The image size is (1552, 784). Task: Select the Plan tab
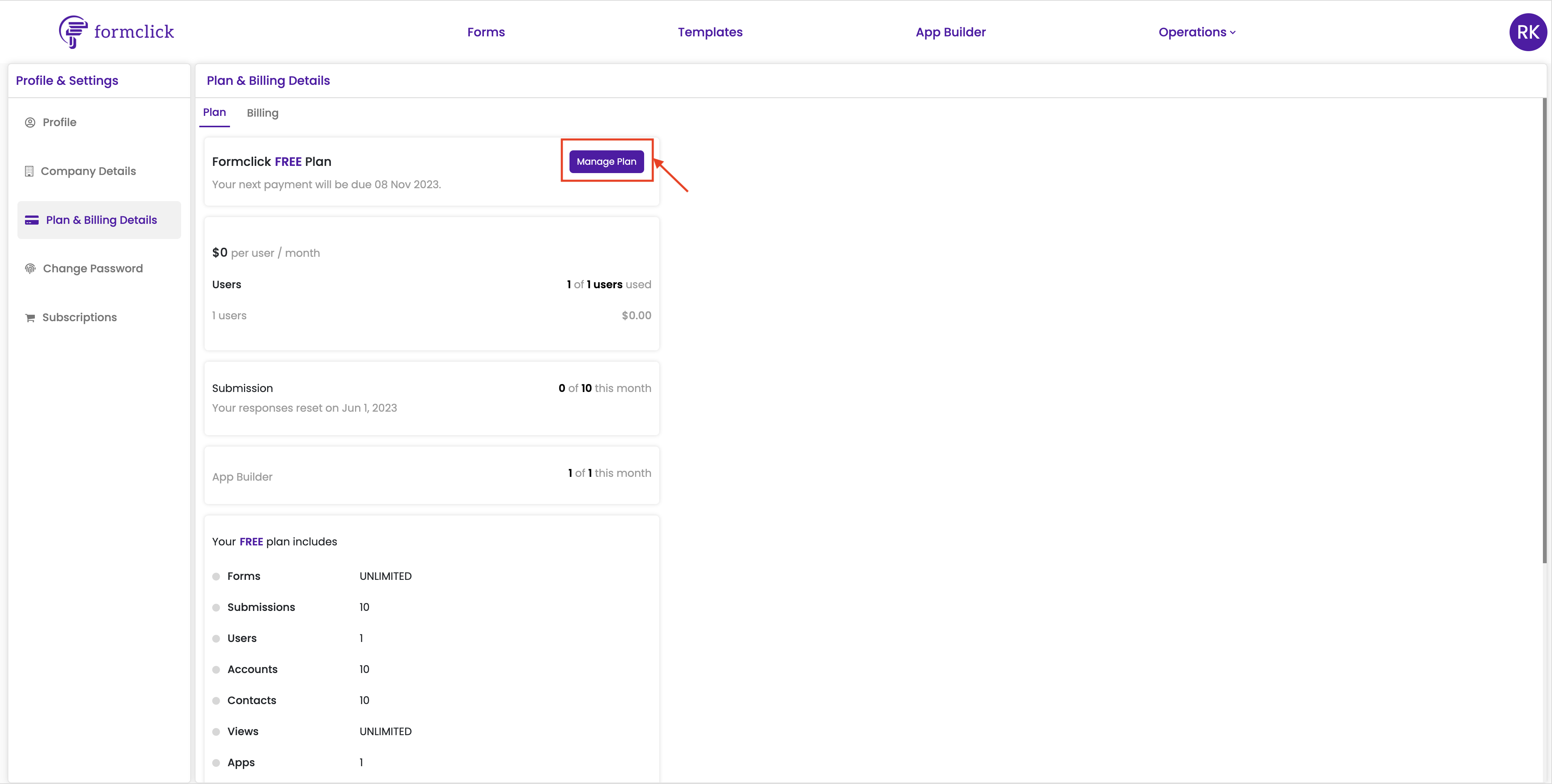coord(214,112)
